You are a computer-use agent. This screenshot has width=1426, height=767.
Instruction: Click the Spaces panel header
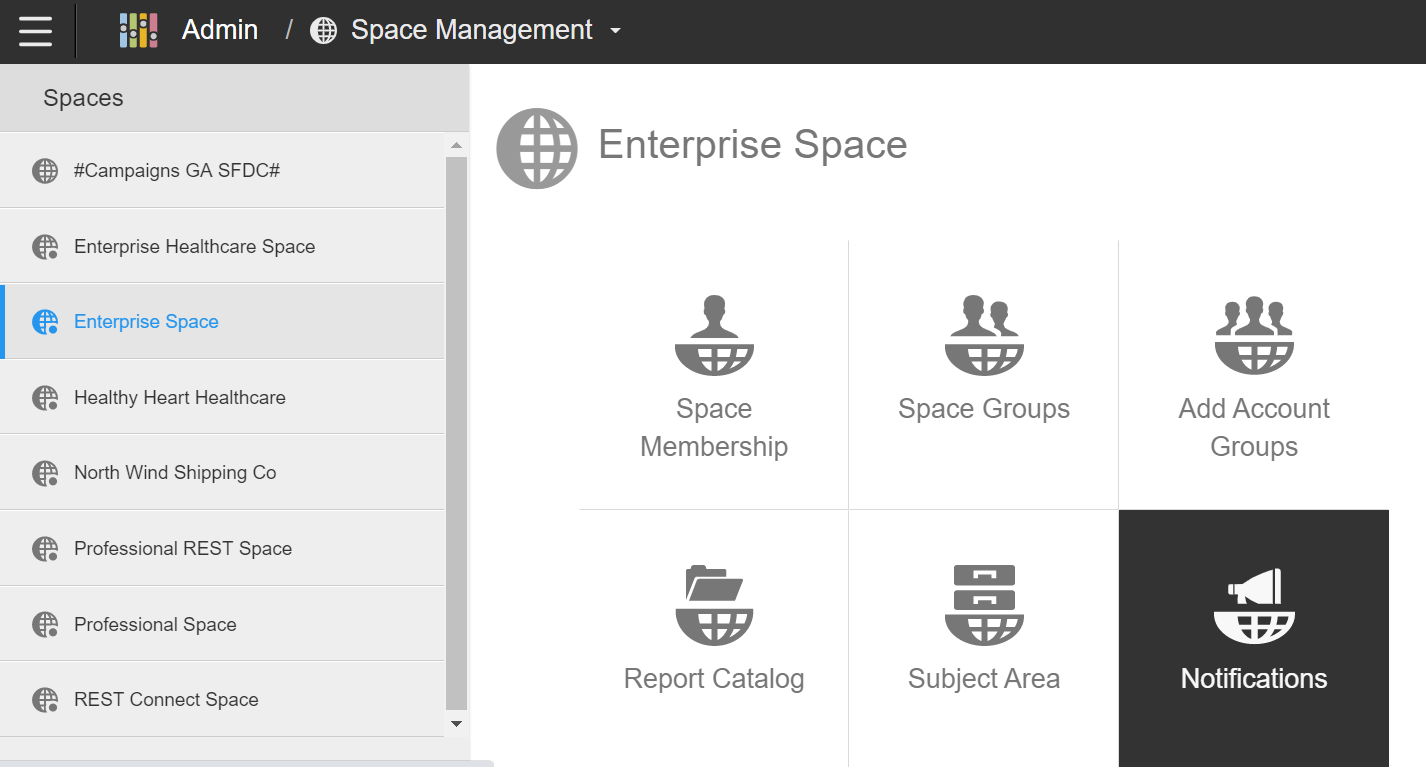pyautogui.click(x=234, y=98)
